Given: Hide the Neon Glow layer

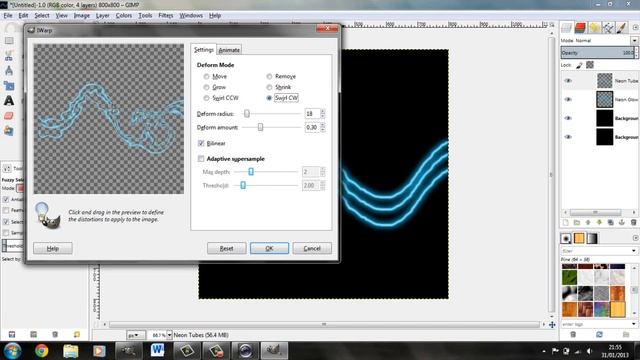Looking at the screenshot, I should tap(568, 100).
